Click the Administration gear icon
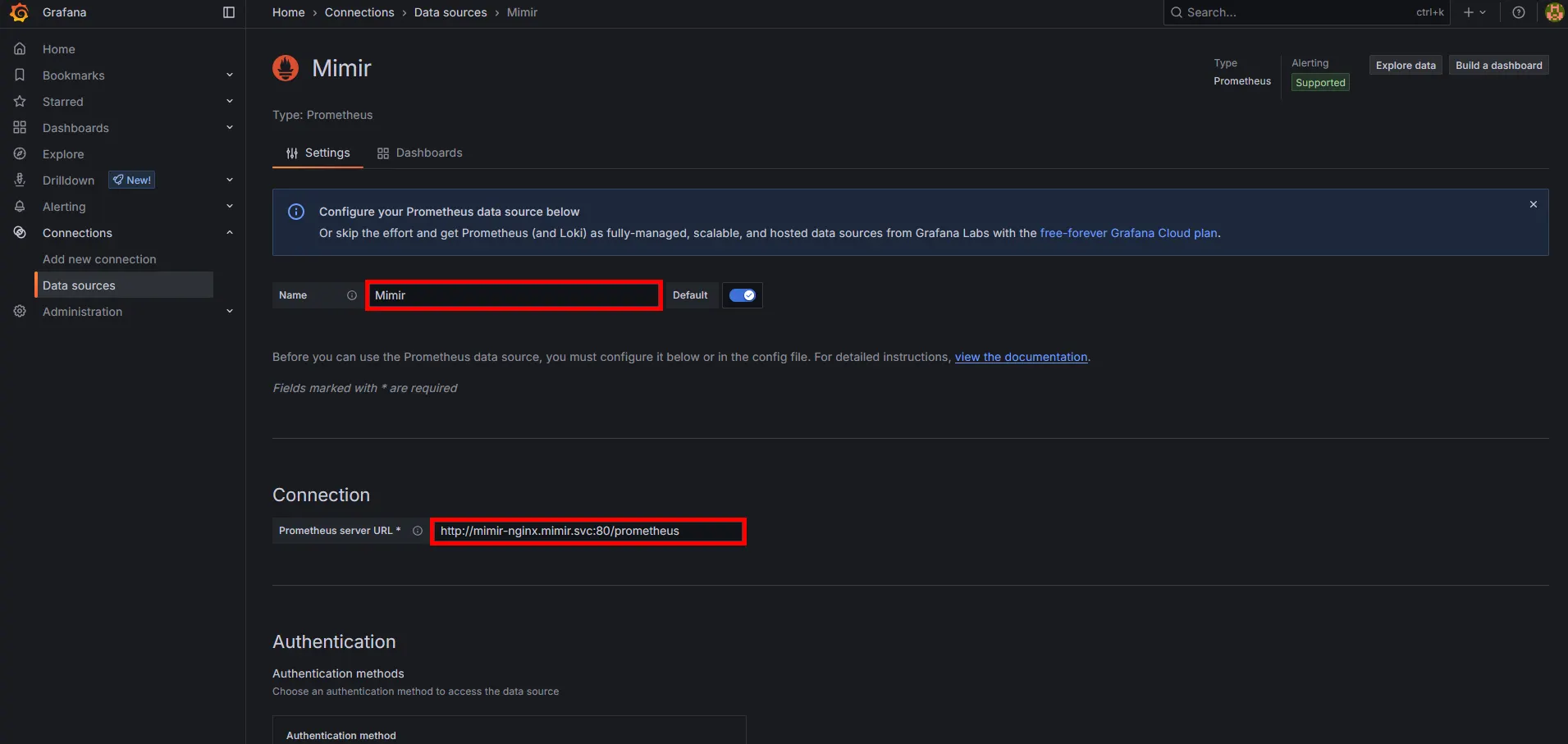The height and width of the screenshot is (744, 1568). tap(20, 312)
